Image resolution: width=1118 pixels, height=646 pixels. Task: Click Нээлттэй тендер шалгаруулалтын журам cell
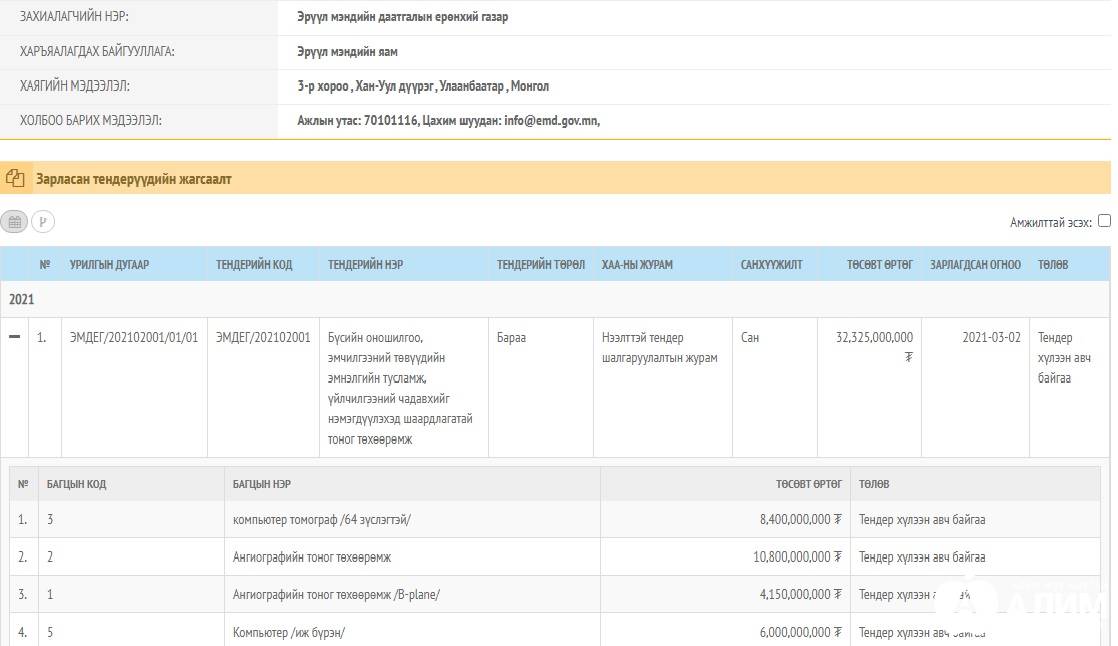660,347
